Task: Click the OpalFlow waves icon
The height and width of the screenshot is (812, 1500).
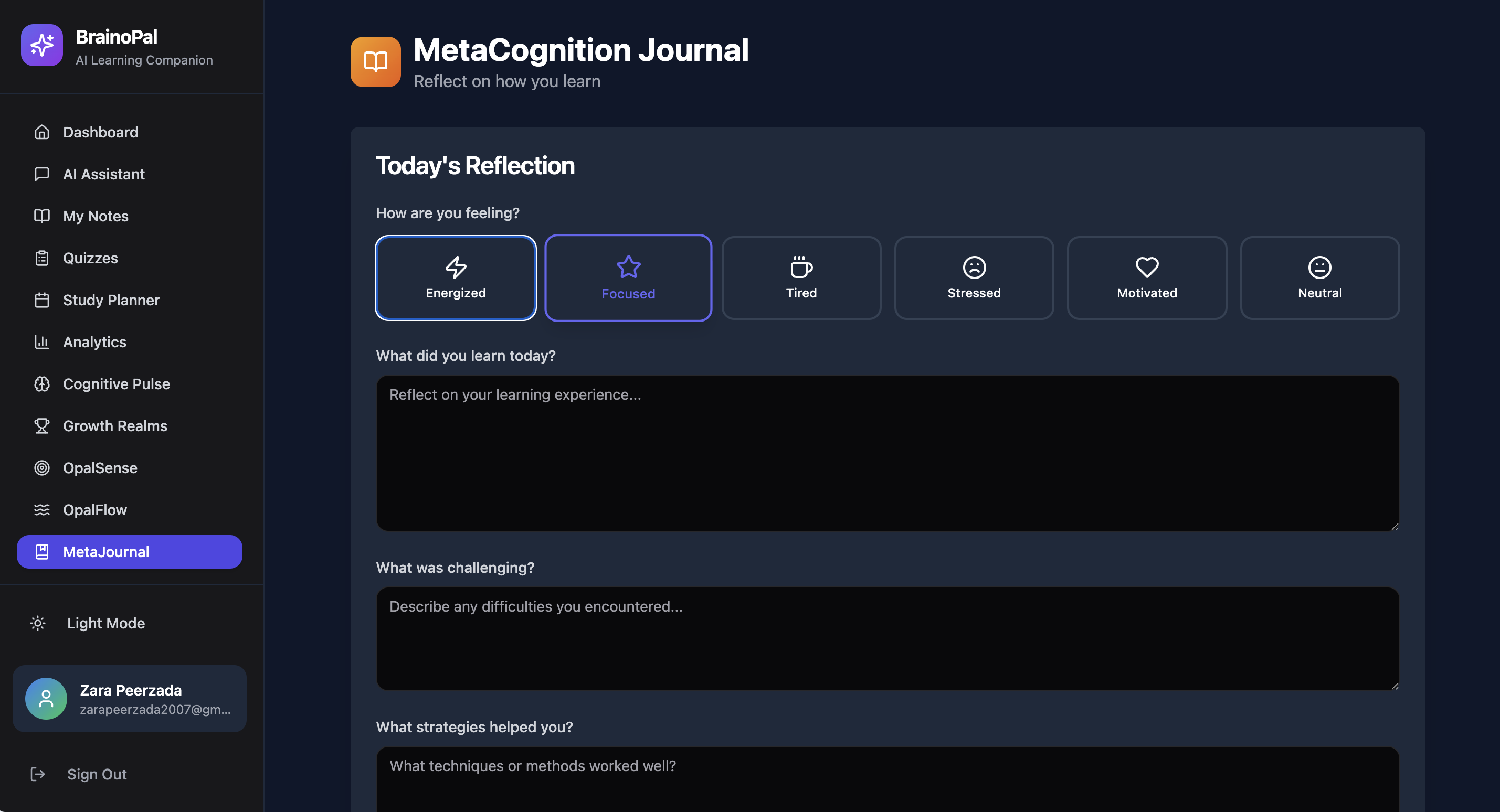Action: pyautogui.click(x=42, y=509)
